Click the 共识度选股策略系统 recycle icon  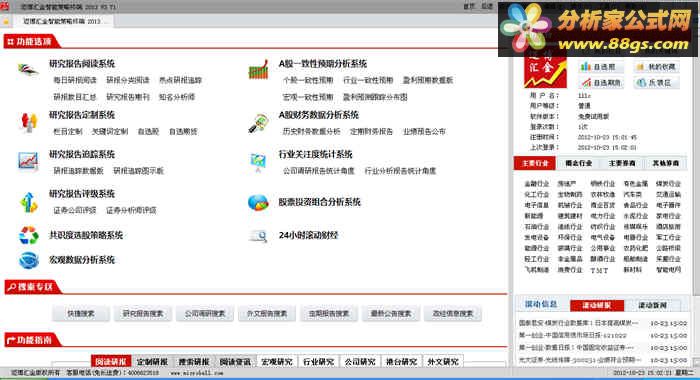29,235
